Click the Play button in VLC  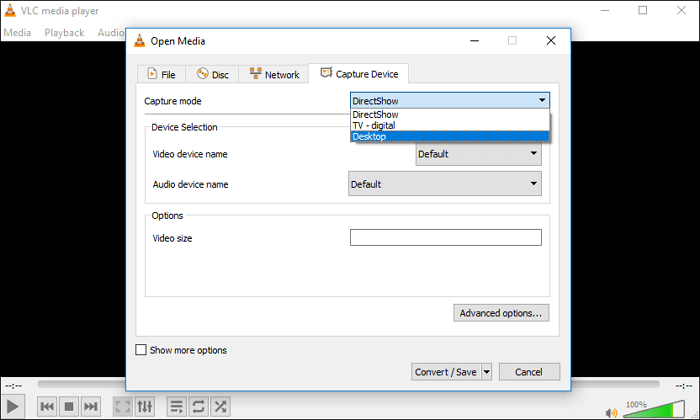click(13, 406)
